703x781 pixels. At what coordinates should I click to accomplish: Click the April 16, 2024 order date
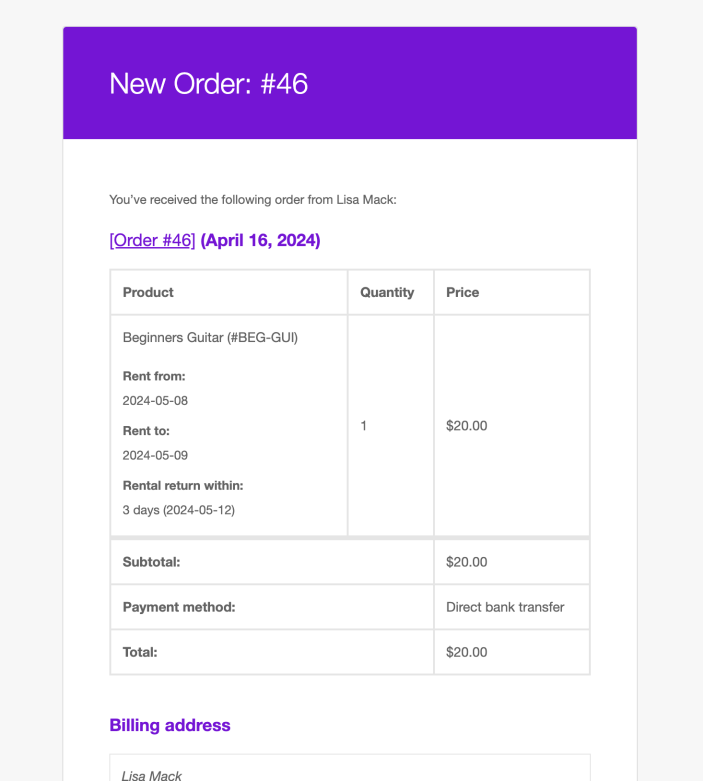pyautogui.click(x=260, y=240)
